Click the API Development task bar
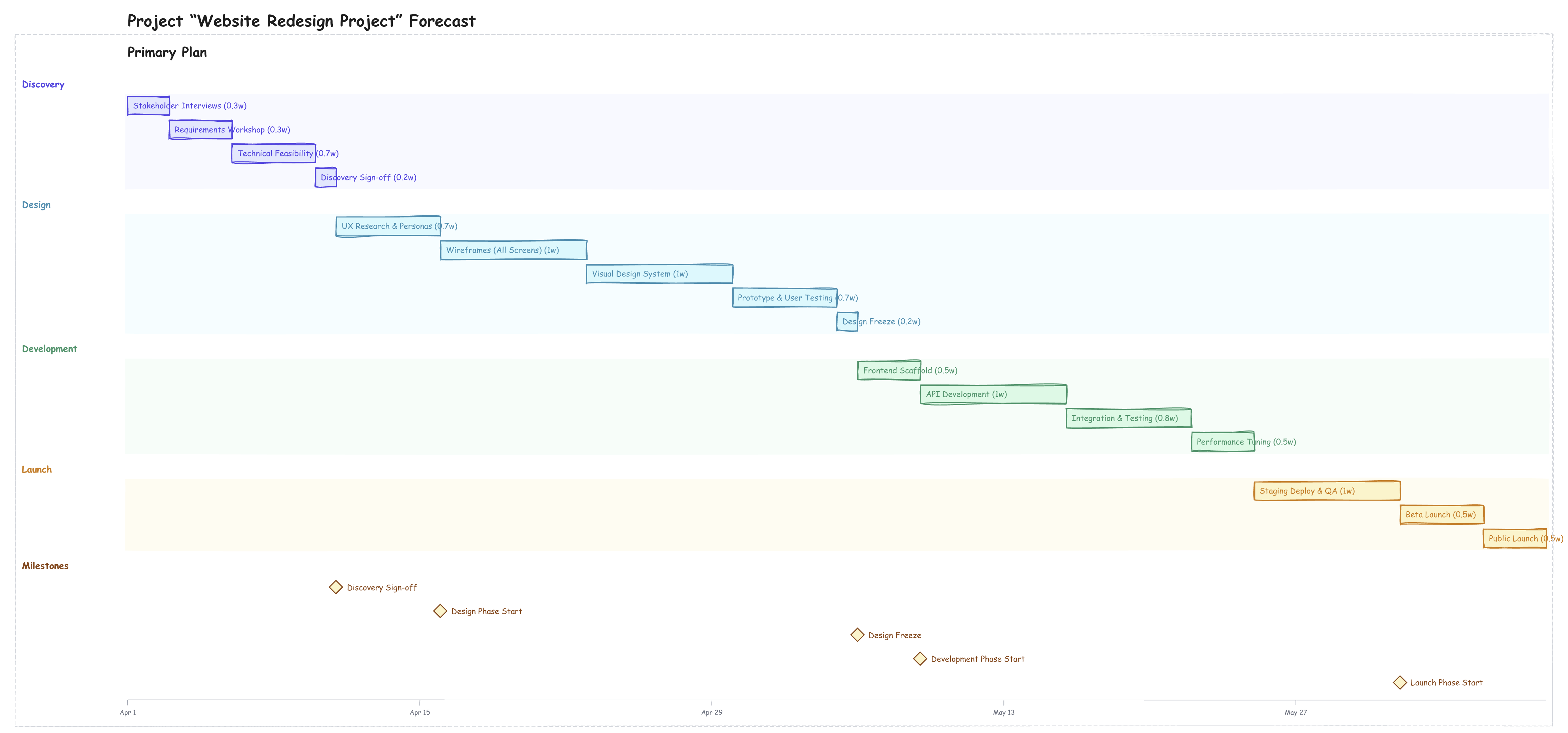 tap(993, 394)
